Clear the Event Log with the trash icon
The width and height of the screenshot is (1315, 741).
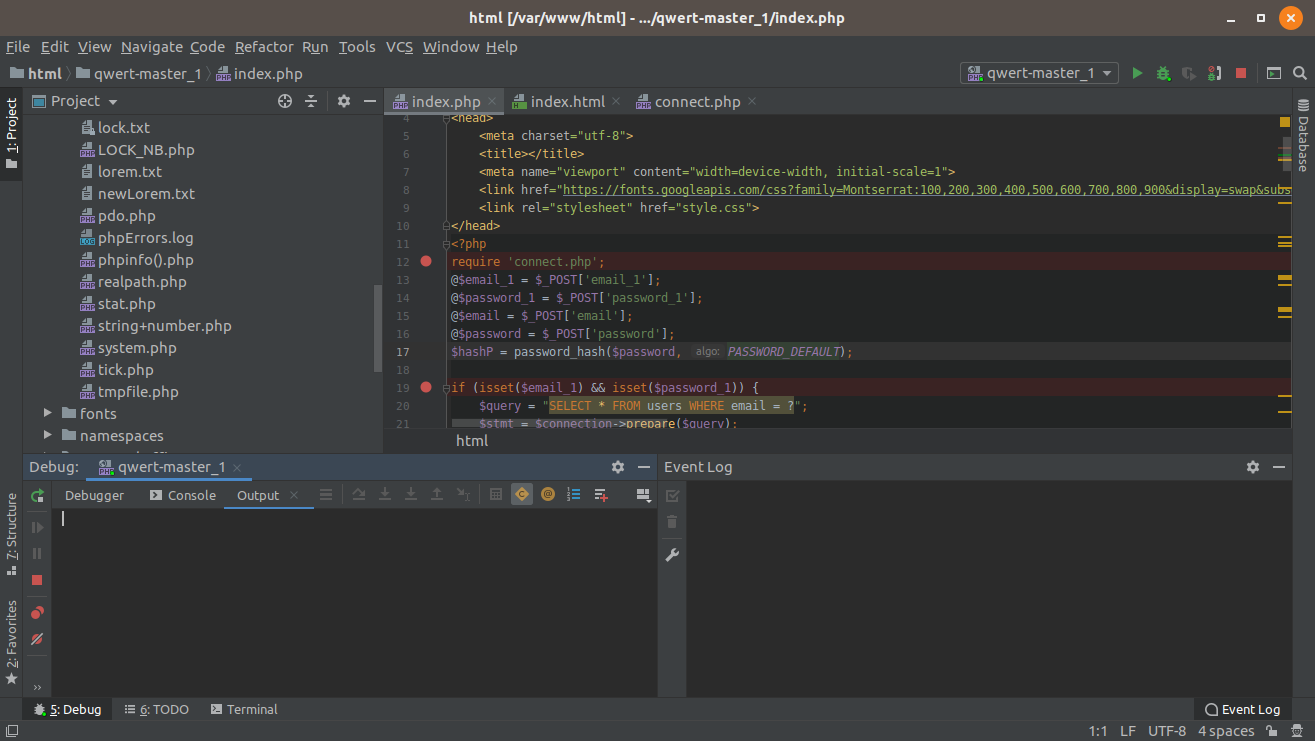672,522
